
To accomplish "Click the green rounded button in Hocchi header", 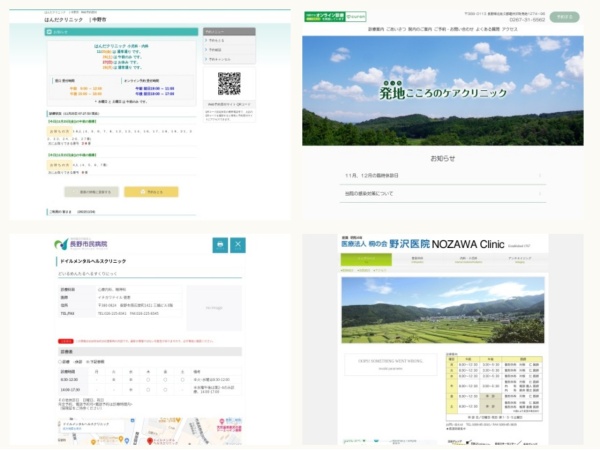I will (x=565, y=17).
